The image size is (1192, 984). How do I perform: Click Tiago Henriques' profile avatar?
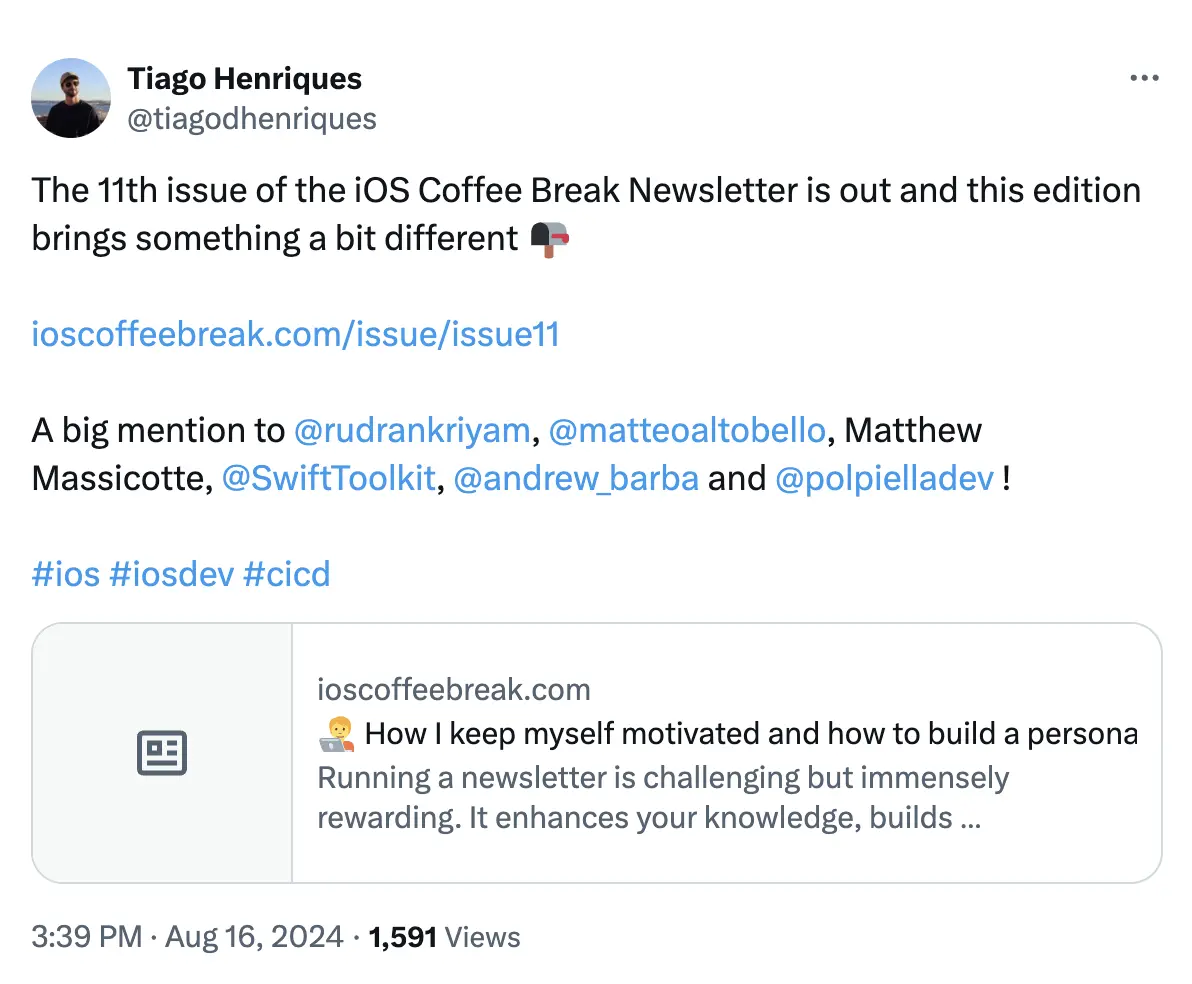[71, 99]
